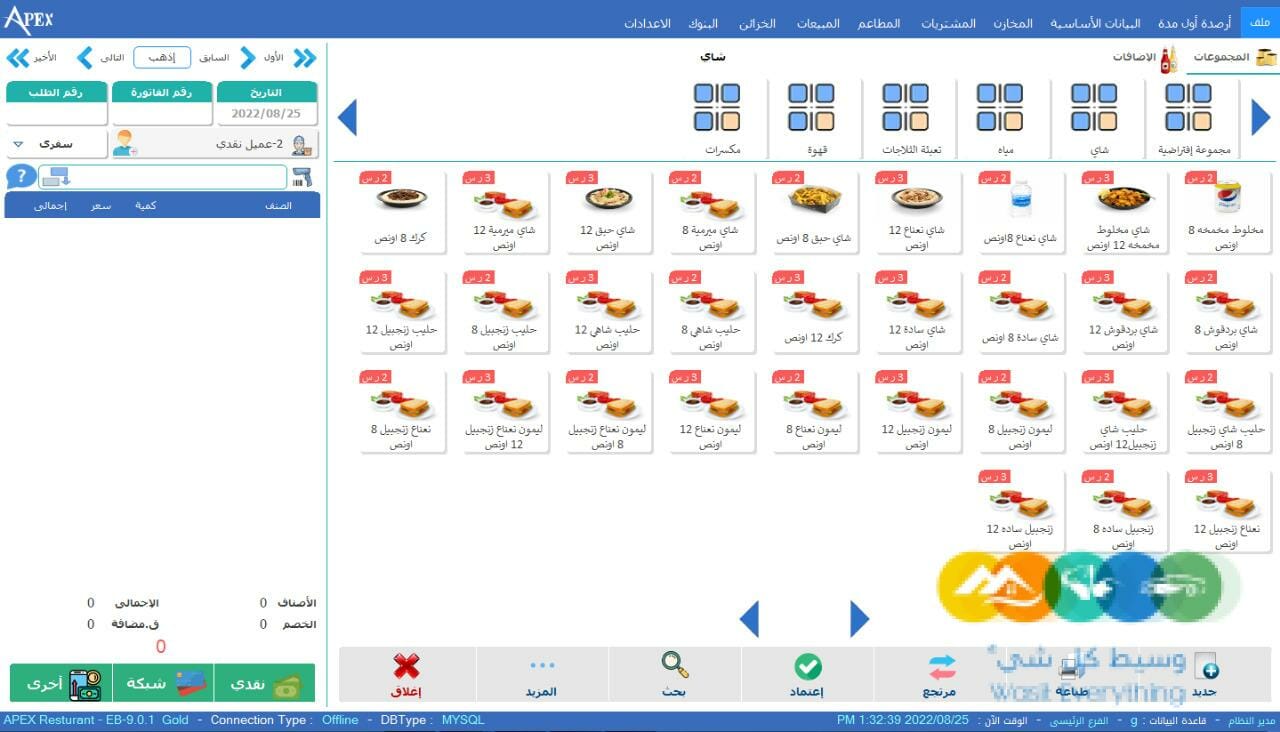Click the إعتماد green checkmark icon
Image resolution: width=1280 pixels, height=732 pixels.
tap(808, 666)
